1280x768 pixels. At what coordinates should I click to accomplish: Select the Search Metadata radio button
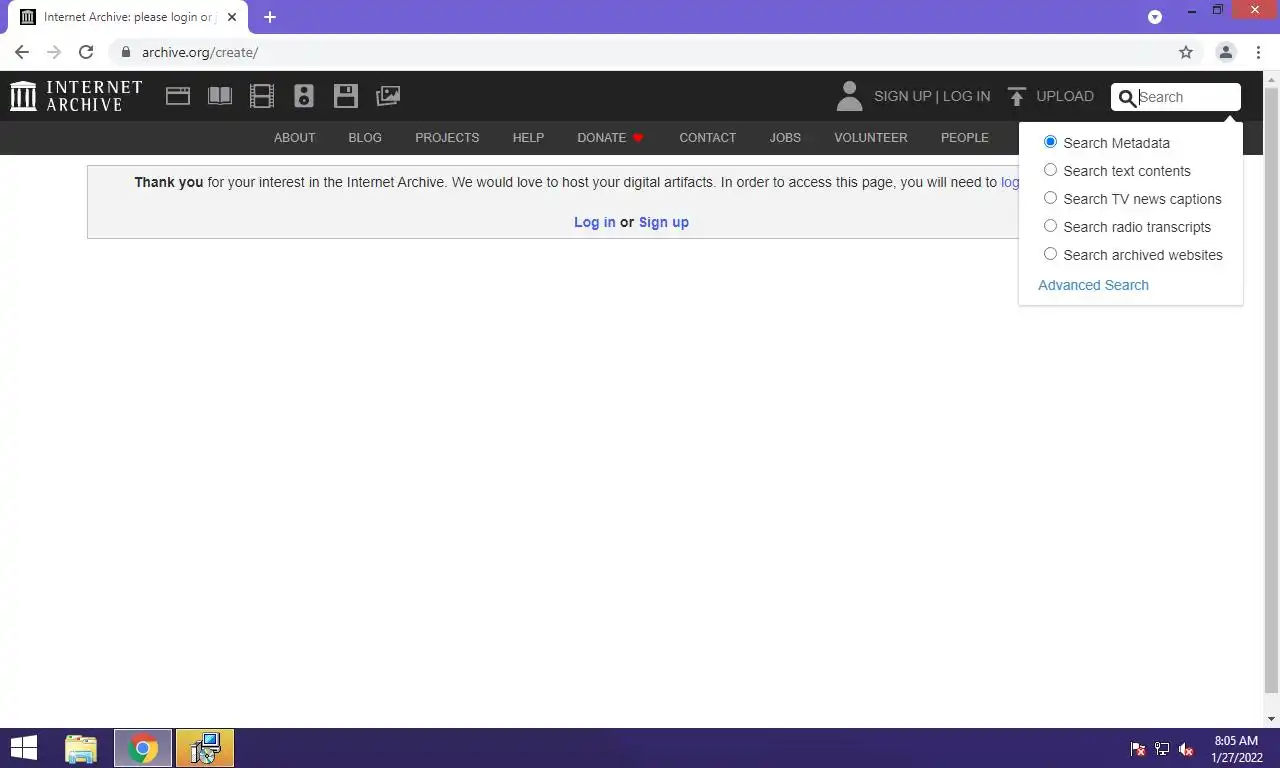(1050, 142)
